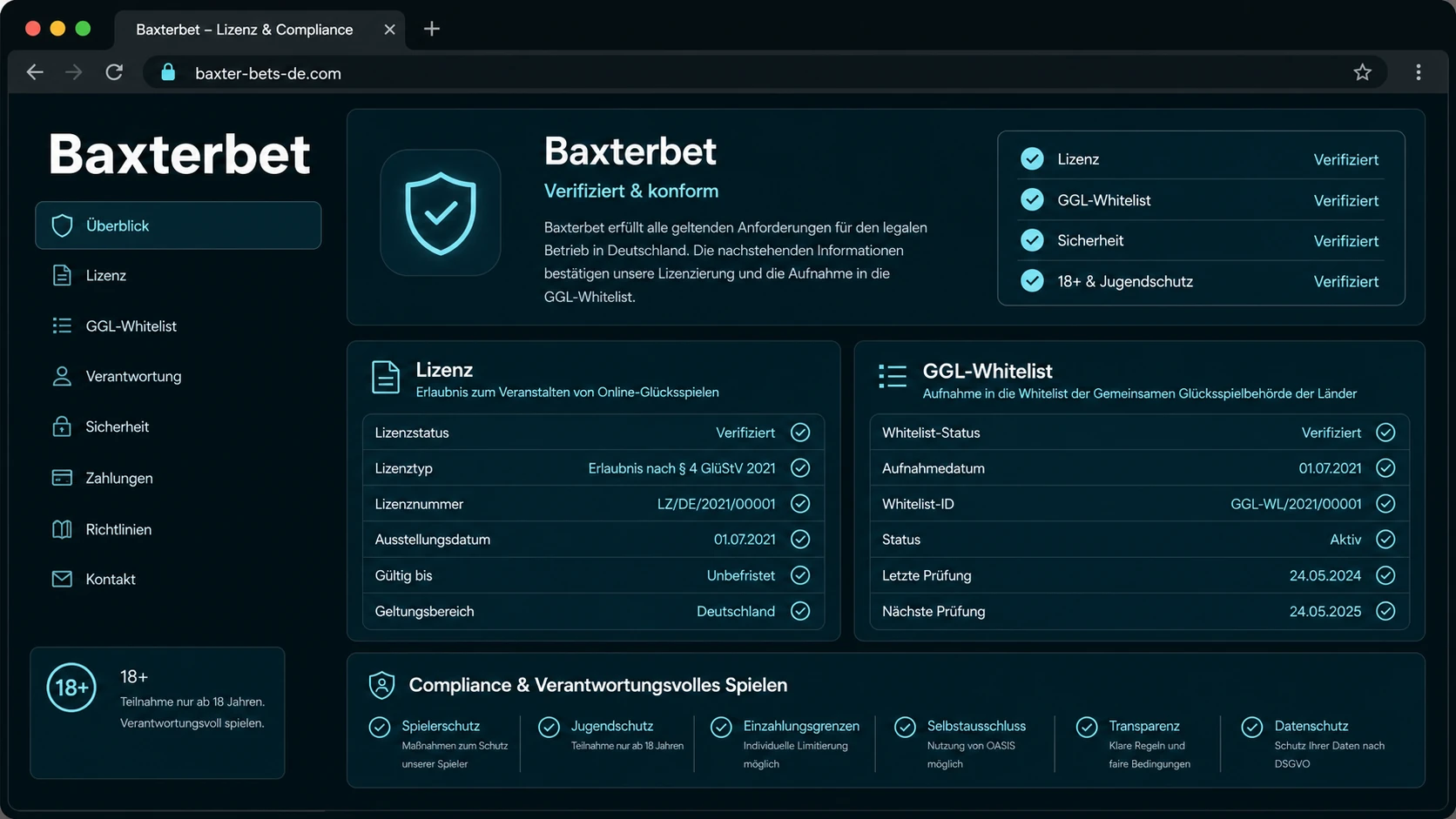Click license number LZ/DE/2021/00001
Viewport: 1456px width, 819px height.
[x=716, y=504]
